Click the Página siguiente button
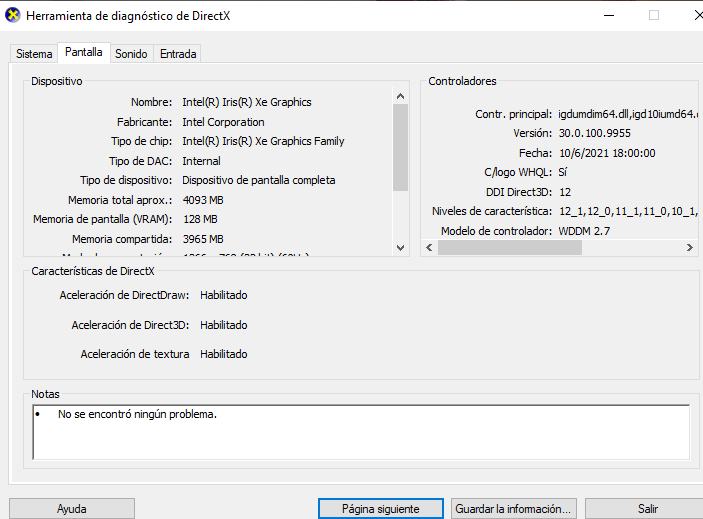Image resolution: width=703 pixels, height=519 pixels. pos(381,509)
